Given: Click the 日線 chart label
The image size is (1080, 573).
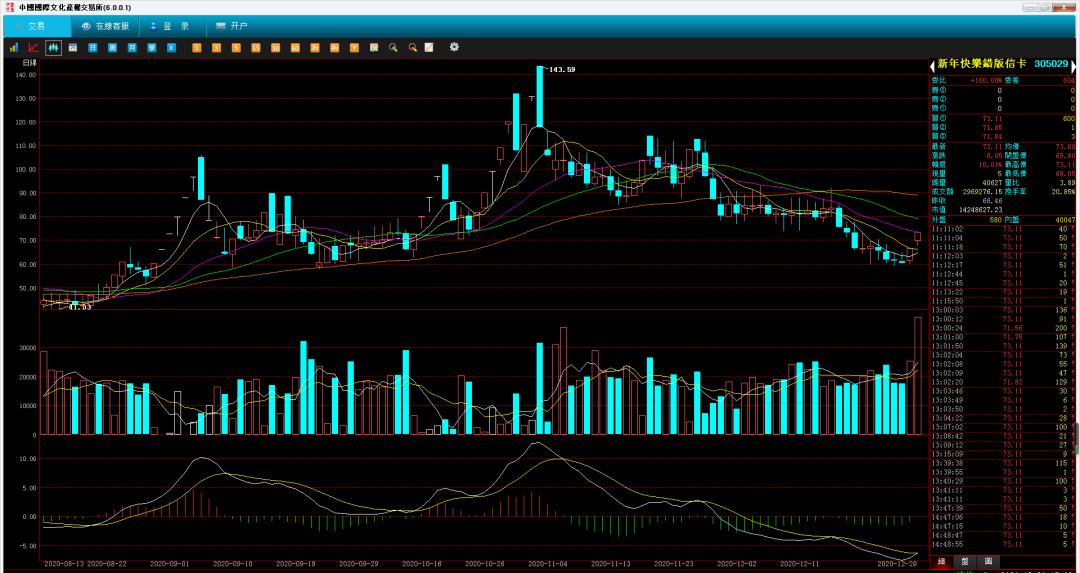Looking at the screenshot, I should click(30, 63).
